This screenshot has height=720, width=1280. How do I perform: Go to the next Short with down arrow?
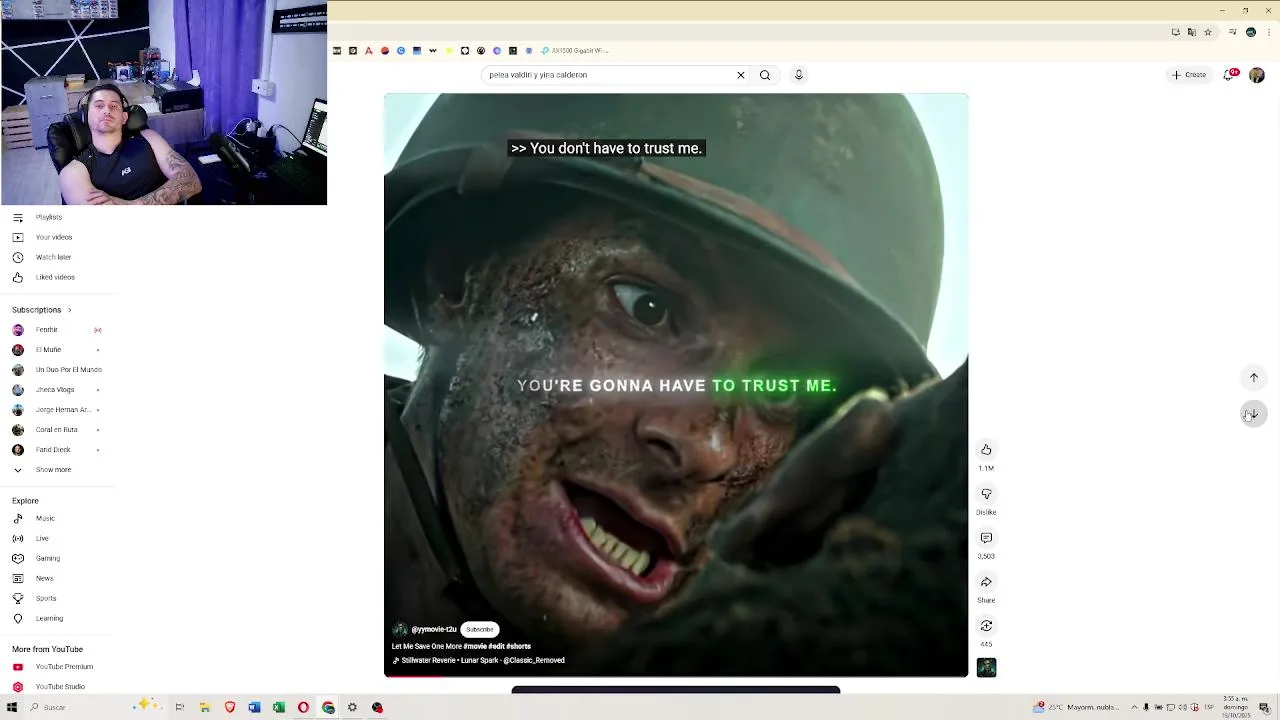click(x=1254, y=414)
